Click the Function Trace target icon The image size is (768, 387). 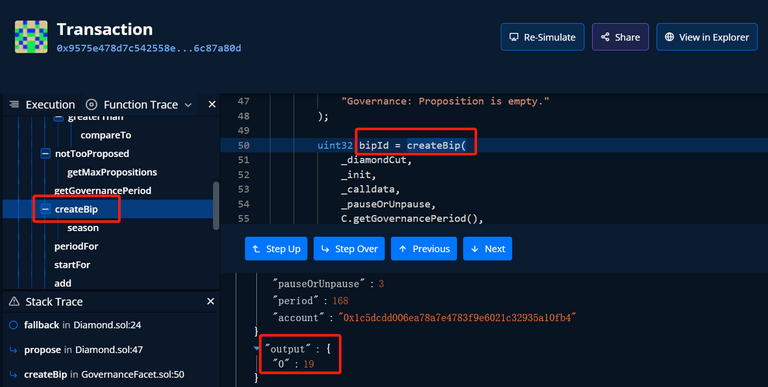point(92,104)
